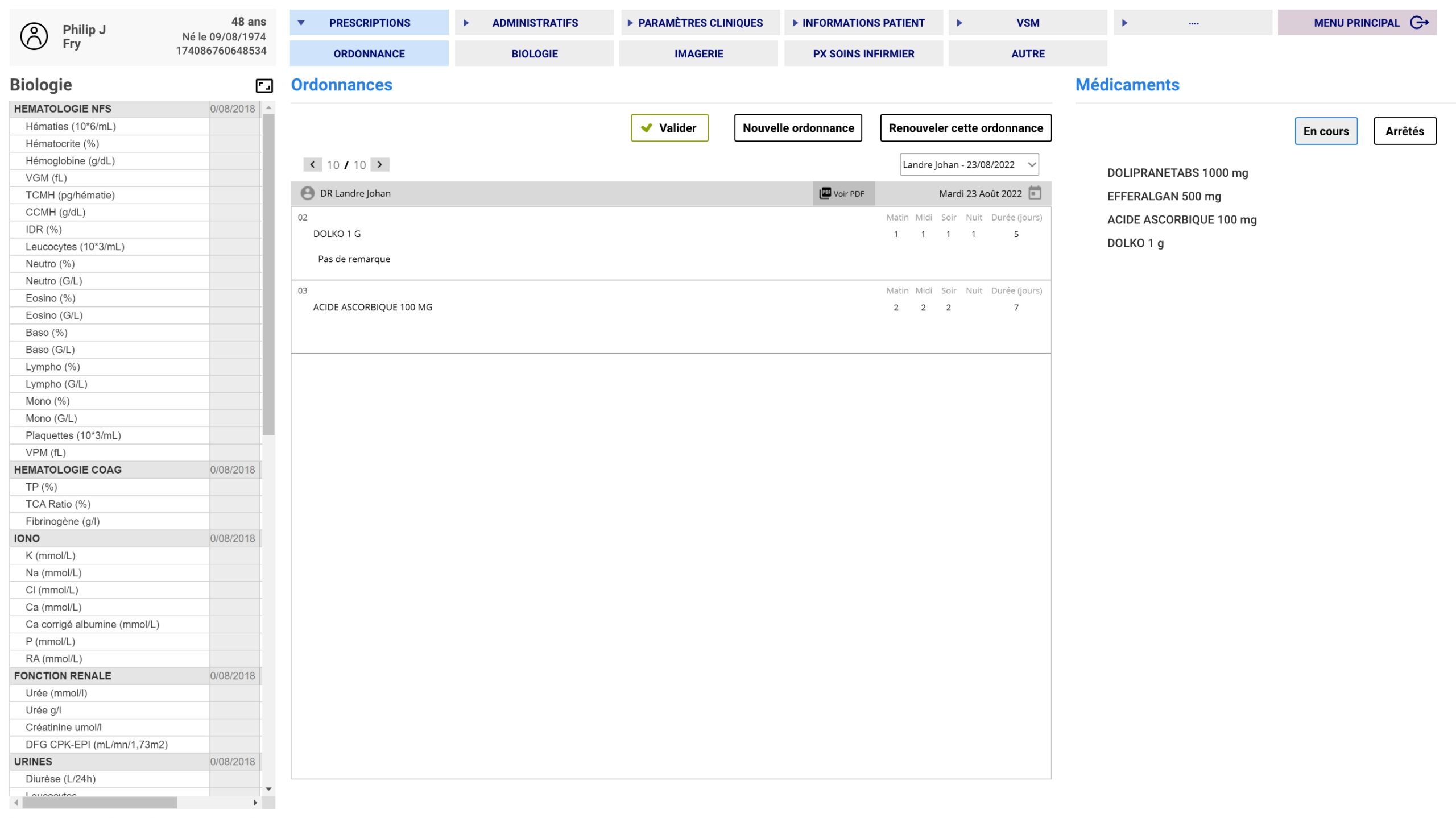Open the calendar icon next to Mardi 23 Août 2022
This screenshot has height=818, width=1456.
click(1035, 193)
